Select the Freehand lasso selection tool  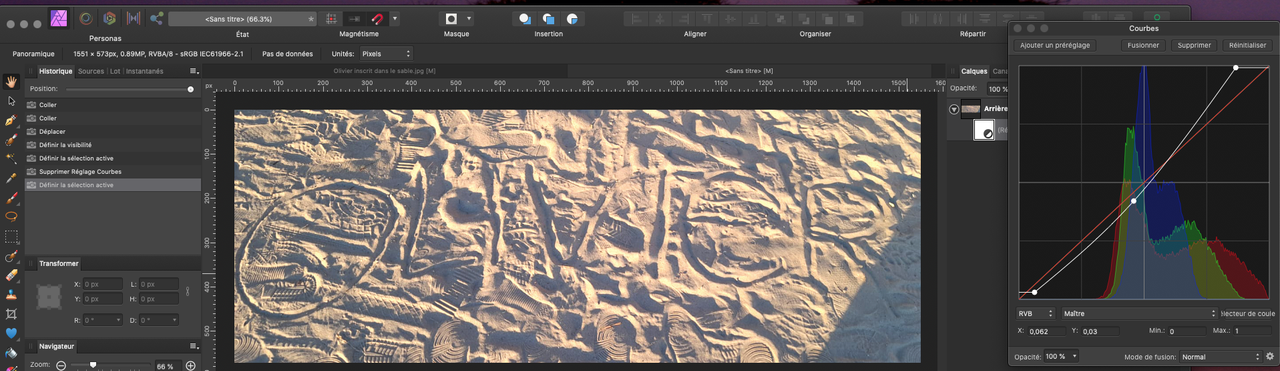coord(11,216)
